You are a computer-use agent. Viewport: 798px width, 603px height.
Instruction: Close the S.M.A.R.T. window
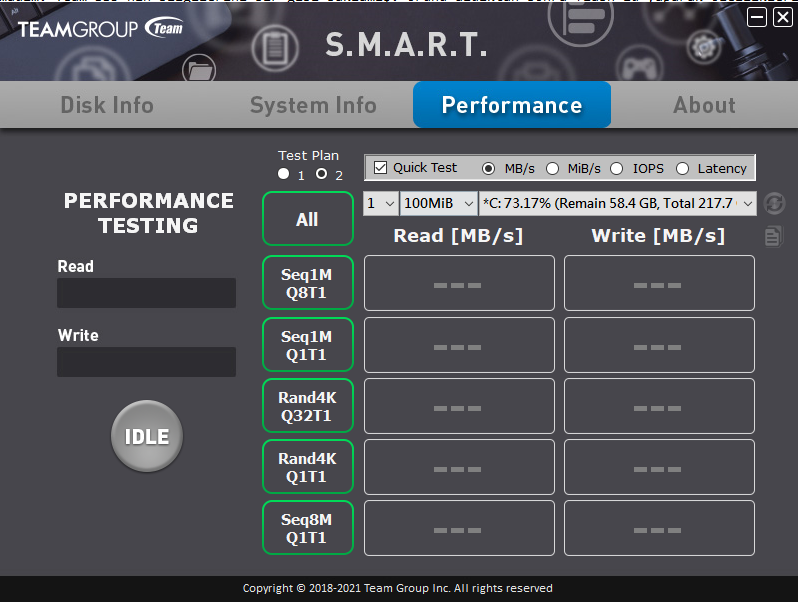[783, 17]
